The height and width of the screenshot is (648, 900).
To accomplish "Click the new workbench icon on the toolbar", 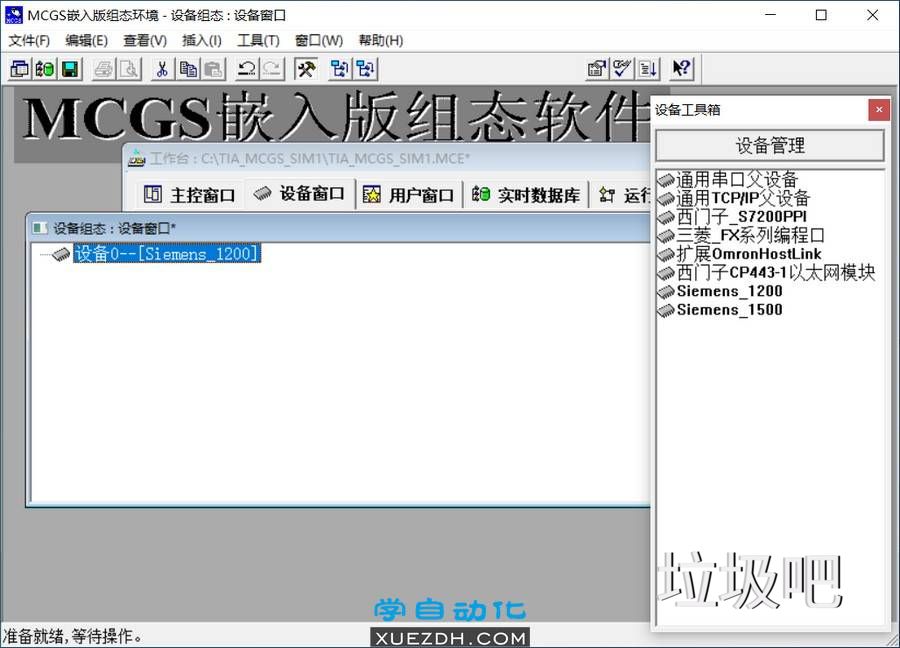I will tap(20, 68).
